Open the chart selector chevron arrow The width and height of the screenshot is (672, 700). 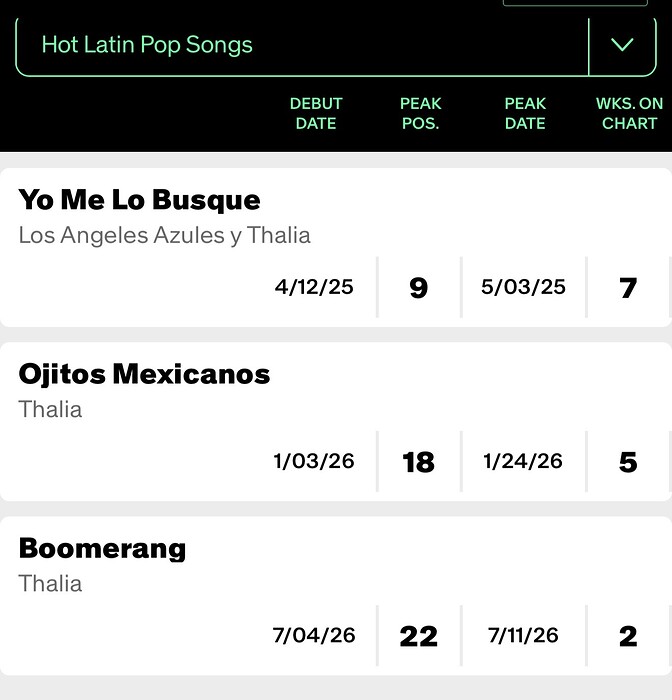pos(622,45)
